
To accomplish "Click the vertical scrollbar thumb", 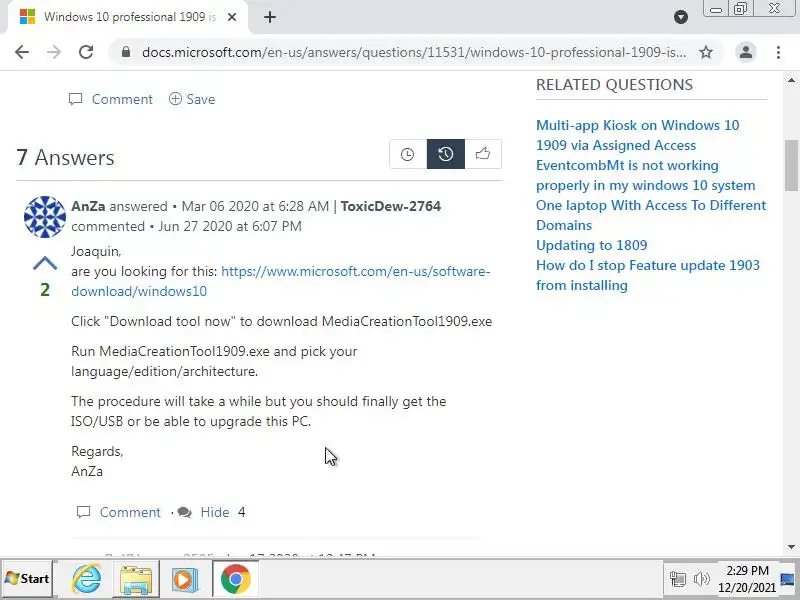I will click(x=791, y=165).
